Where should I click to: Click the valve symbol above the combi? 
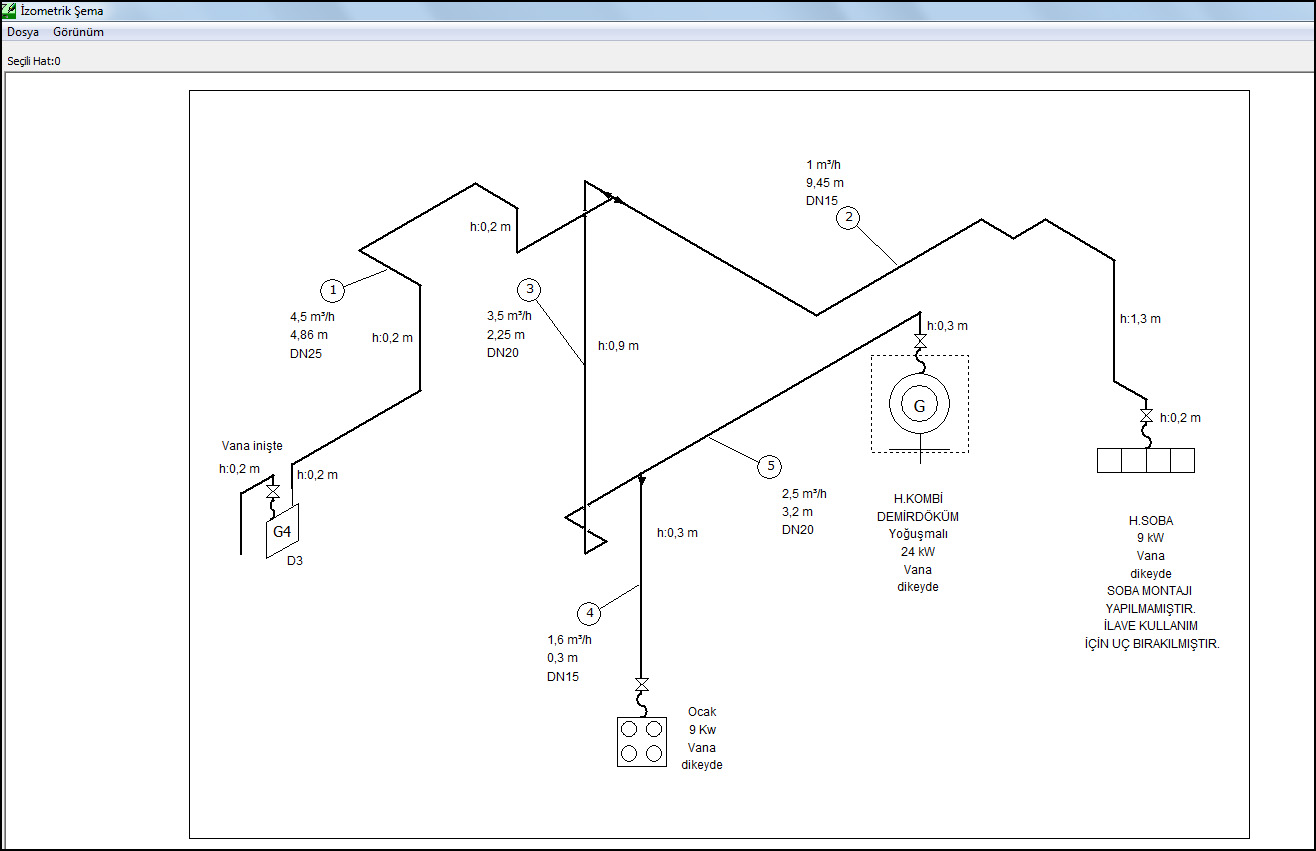(x=920, y=342)
